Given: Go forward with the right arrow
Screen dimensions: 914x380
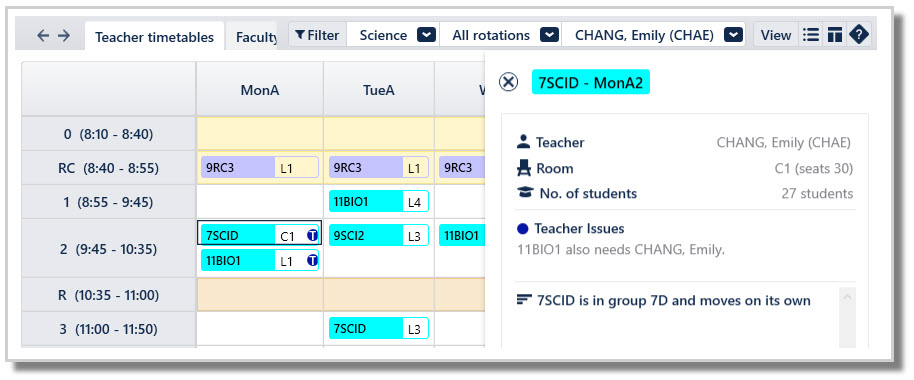Looking at the screenshot, I should click(x=64, y=36).
